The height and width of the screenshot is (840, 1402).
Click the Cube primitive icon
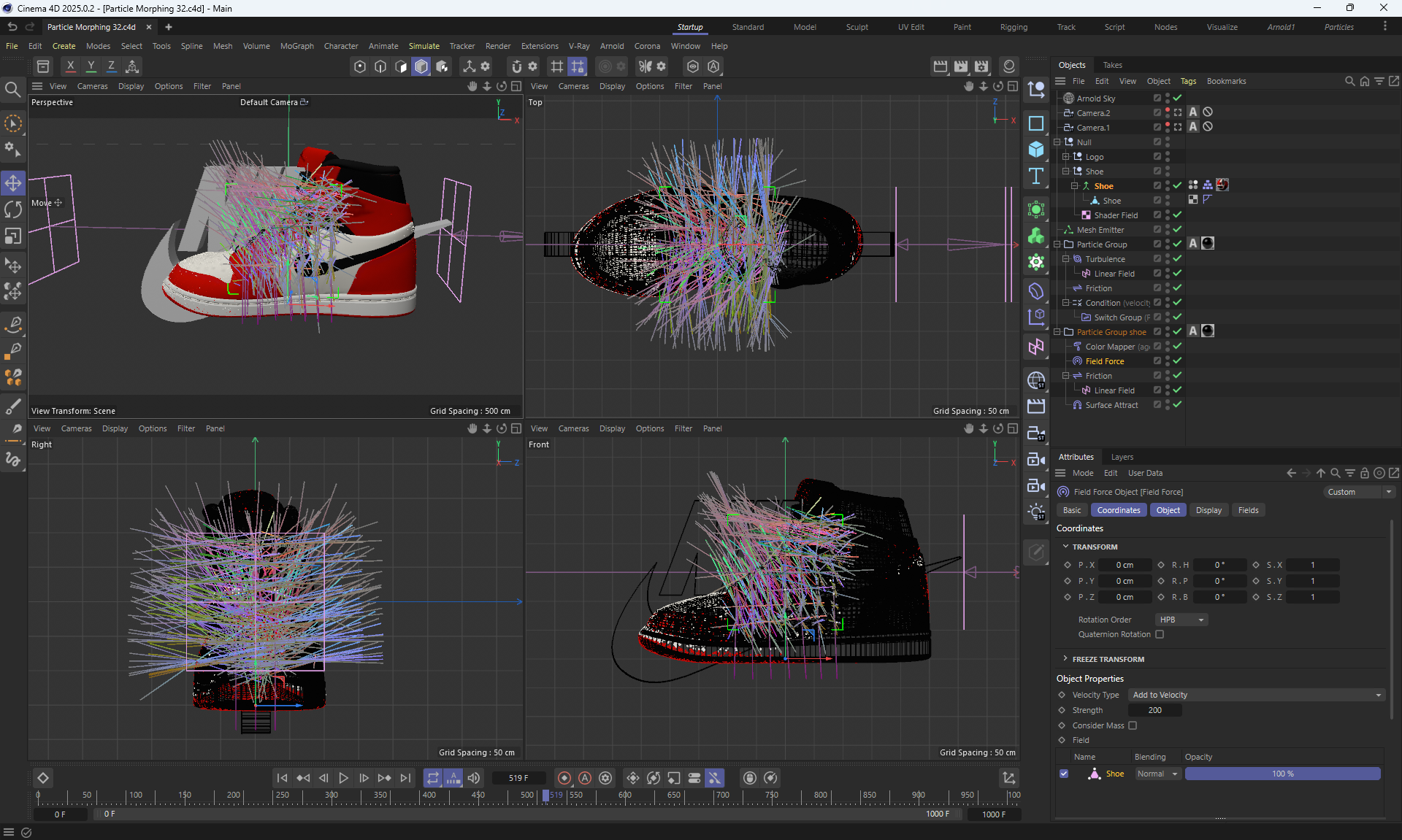[1035, 149]
